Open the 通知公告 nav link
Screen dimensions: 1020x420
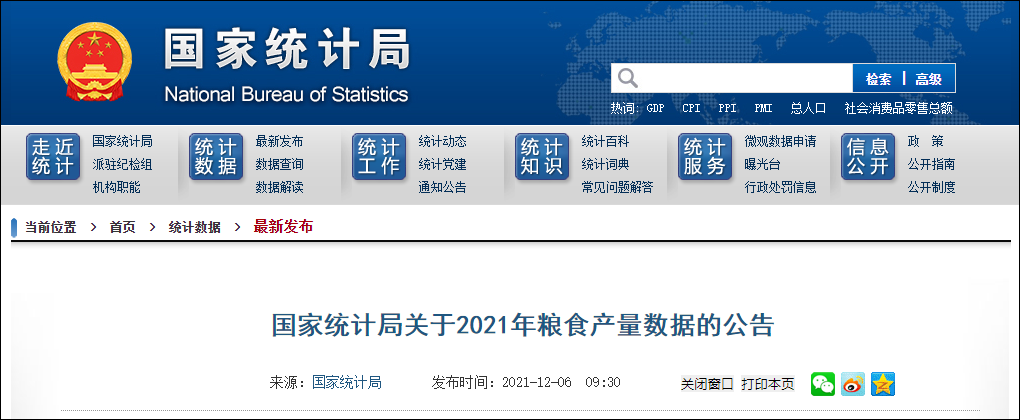(x=442, y=188)
